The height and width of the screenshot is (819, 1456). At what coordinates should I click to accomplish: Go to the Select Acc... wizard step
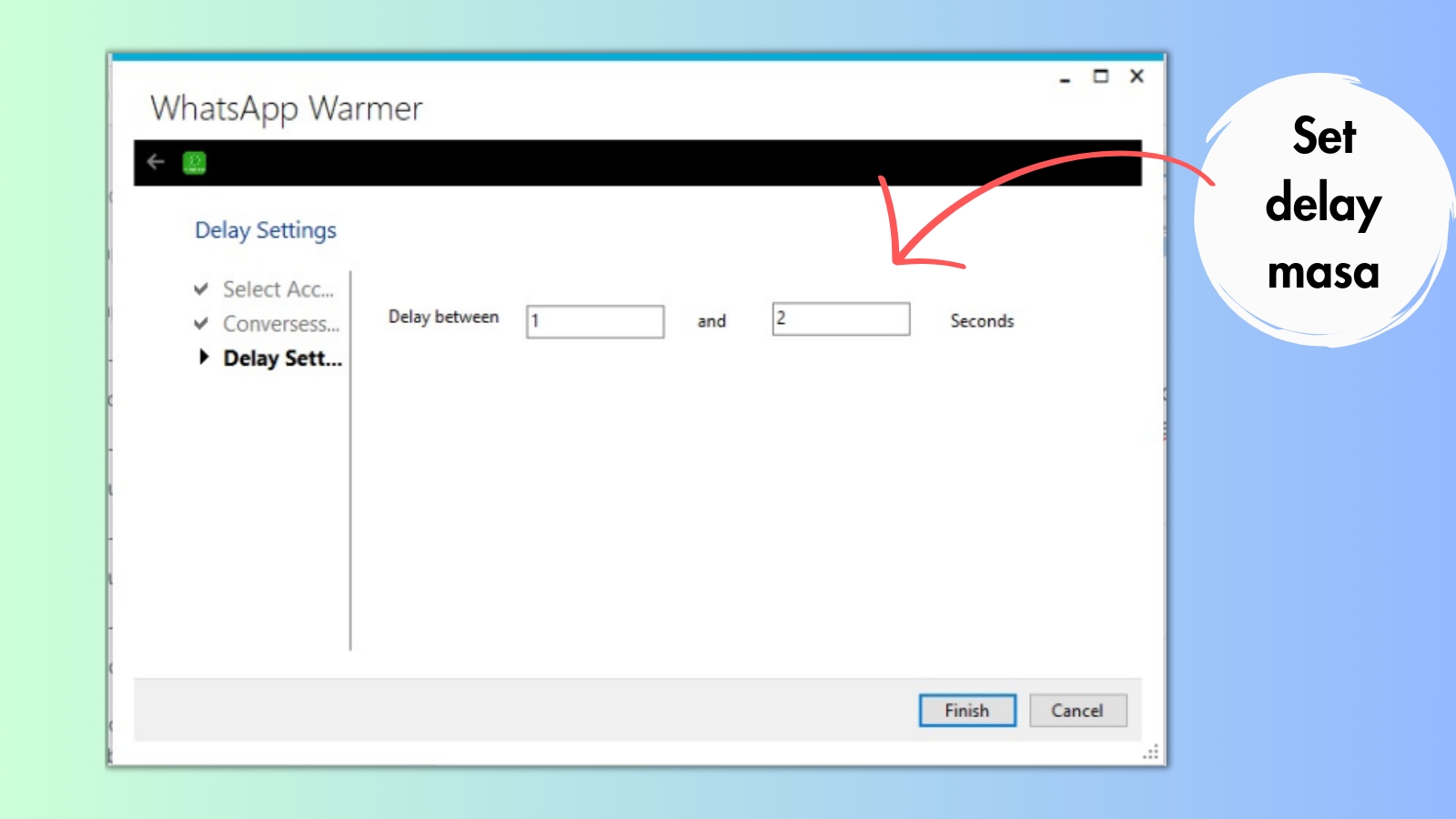pyautogui.click(x=278, y=289)
